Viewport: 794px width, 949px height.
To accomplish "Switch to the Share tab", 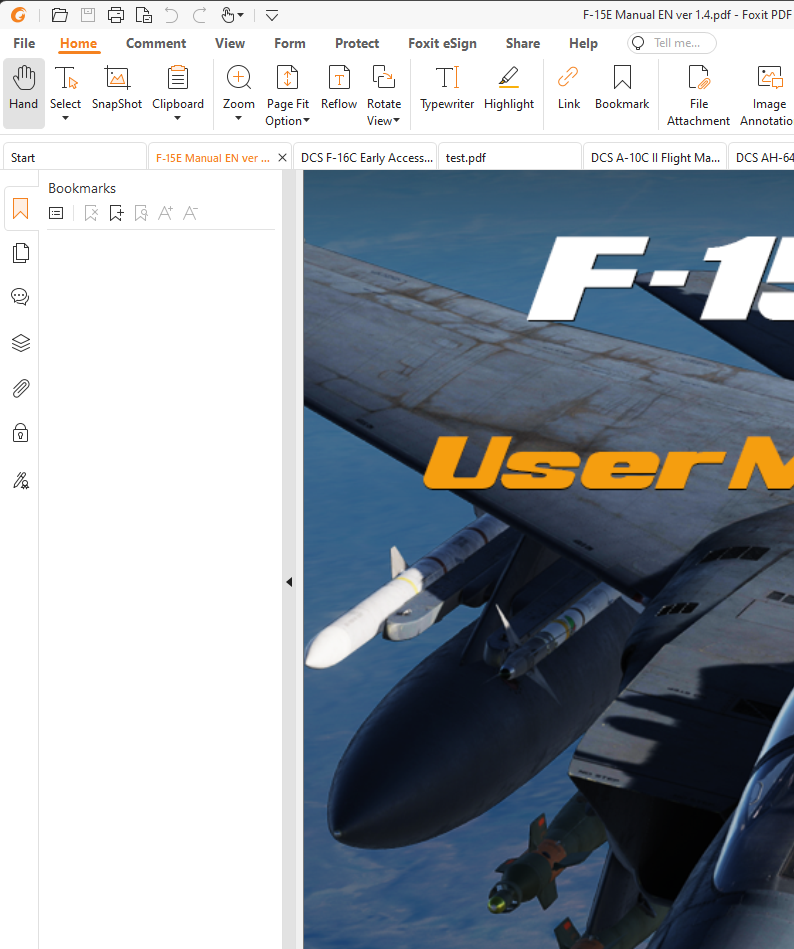I will click(523, 44).
